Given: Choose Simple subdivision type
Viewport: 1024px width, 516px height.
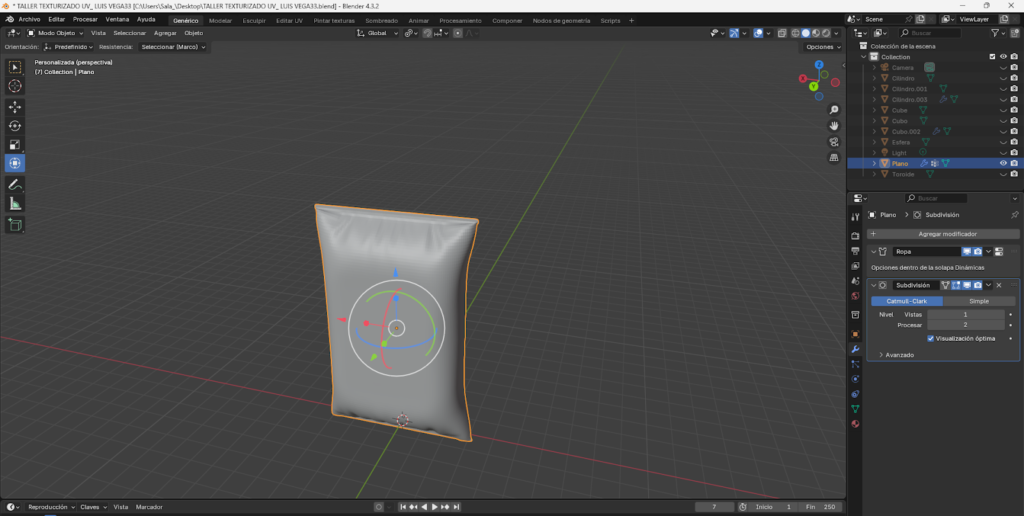Looking at the screenshot, I should click(979, 301).
